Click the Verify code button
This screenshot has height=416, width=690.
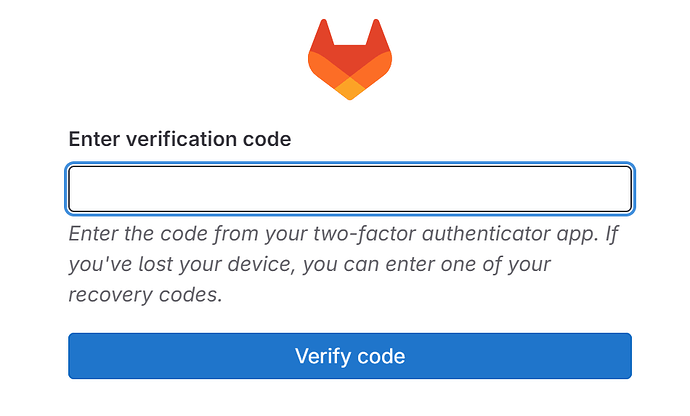click(350, 356)
